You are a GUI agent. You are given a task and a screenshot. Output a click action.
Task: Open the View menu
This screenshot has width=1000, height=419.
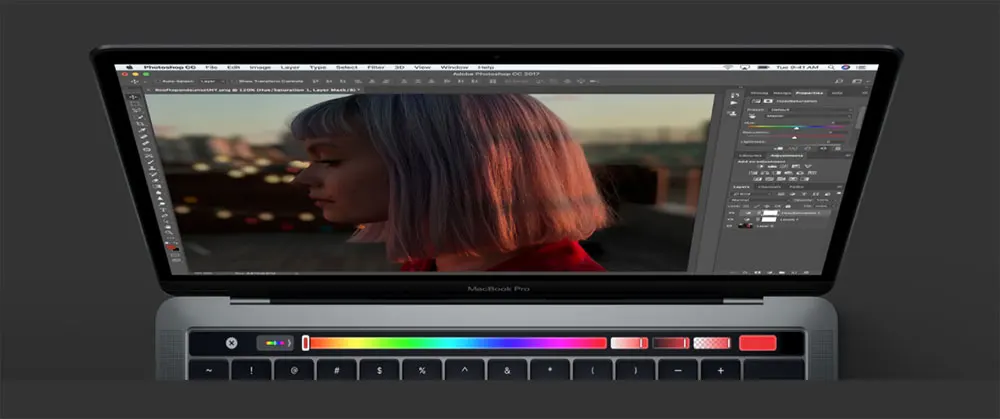[422, 67]
